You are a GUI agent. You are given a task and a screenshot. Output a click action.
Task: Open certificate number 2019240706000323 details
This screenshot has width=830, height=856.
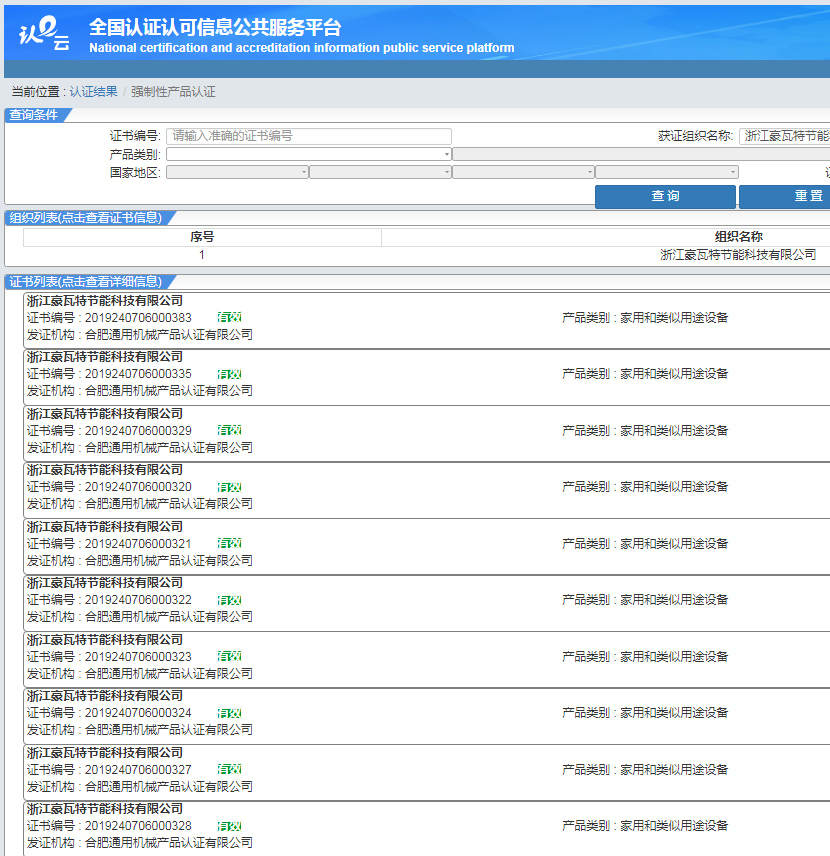(x=138, y=657)
